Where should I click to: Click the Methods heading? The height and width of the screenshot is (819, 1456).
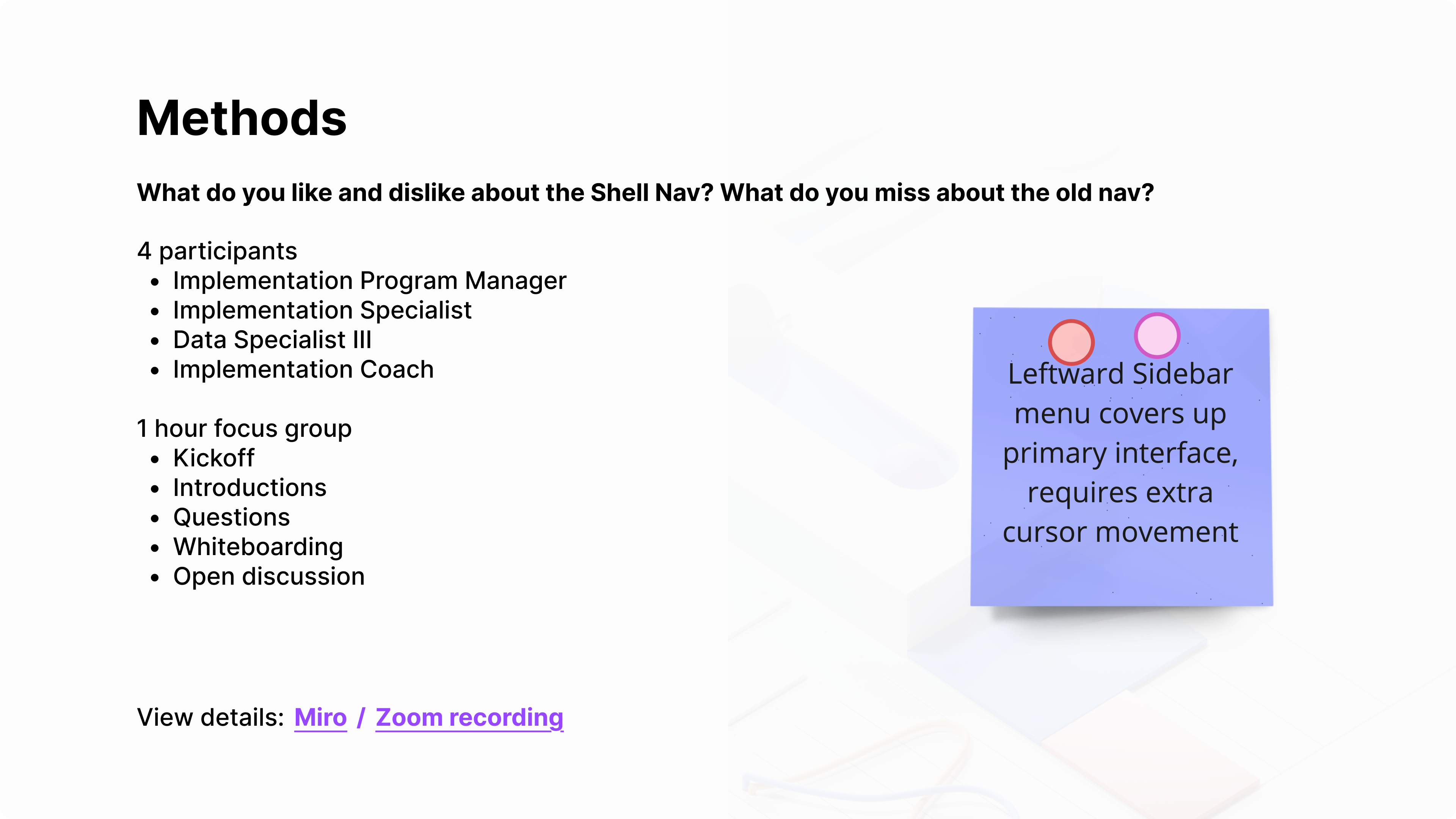point(242,118)
